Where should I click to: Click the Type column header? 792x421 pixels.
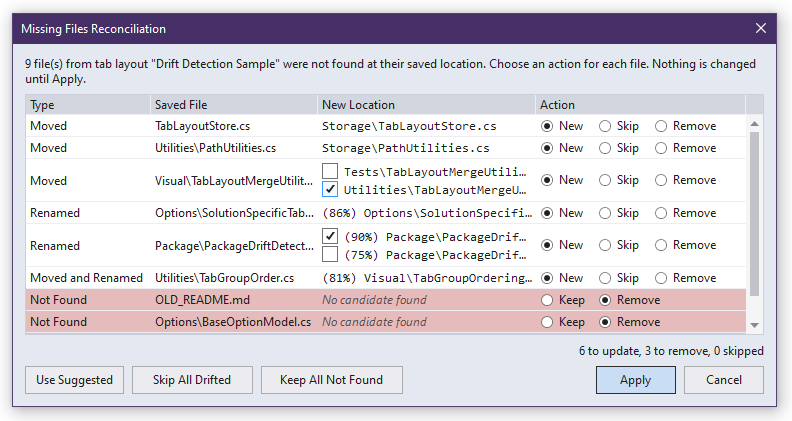click(88, 105)
